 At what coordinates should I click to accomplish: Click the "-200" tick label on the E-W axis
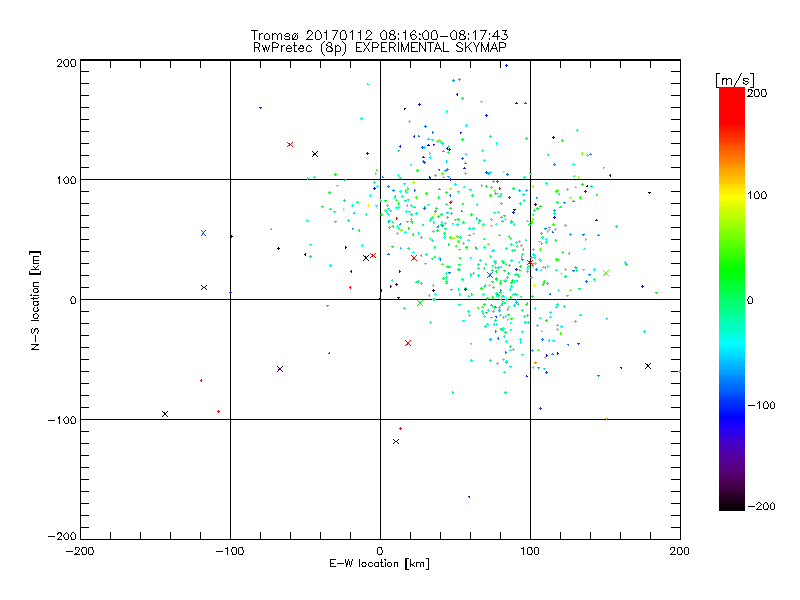(x=80, y=551)
